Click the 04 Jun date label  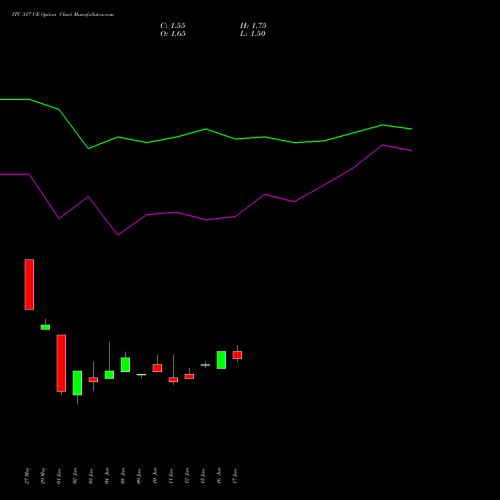click(x=107, y=476)
